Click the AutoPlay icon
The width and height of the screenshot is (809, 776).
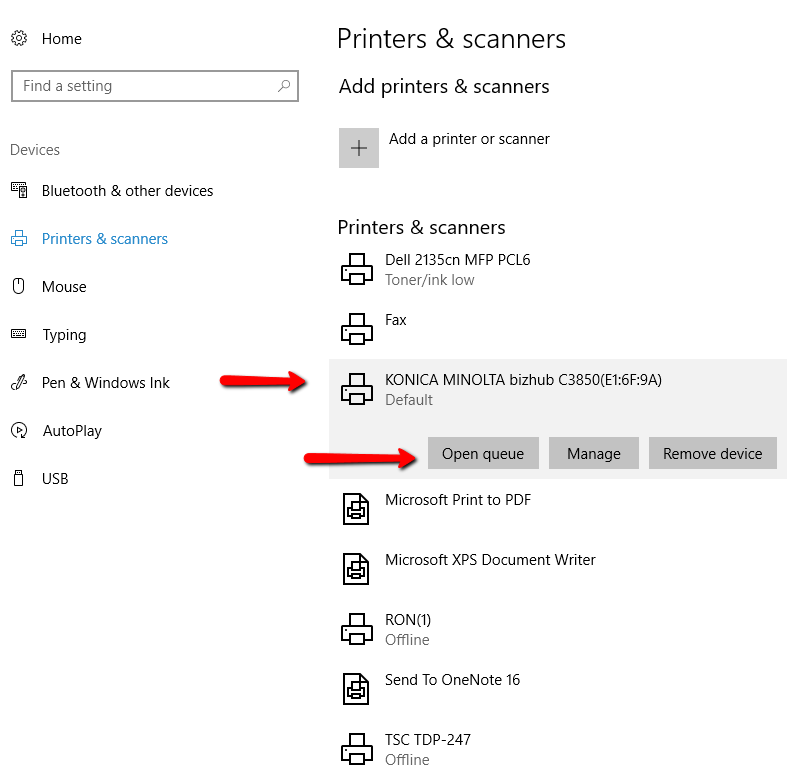(x=19, y=430)
